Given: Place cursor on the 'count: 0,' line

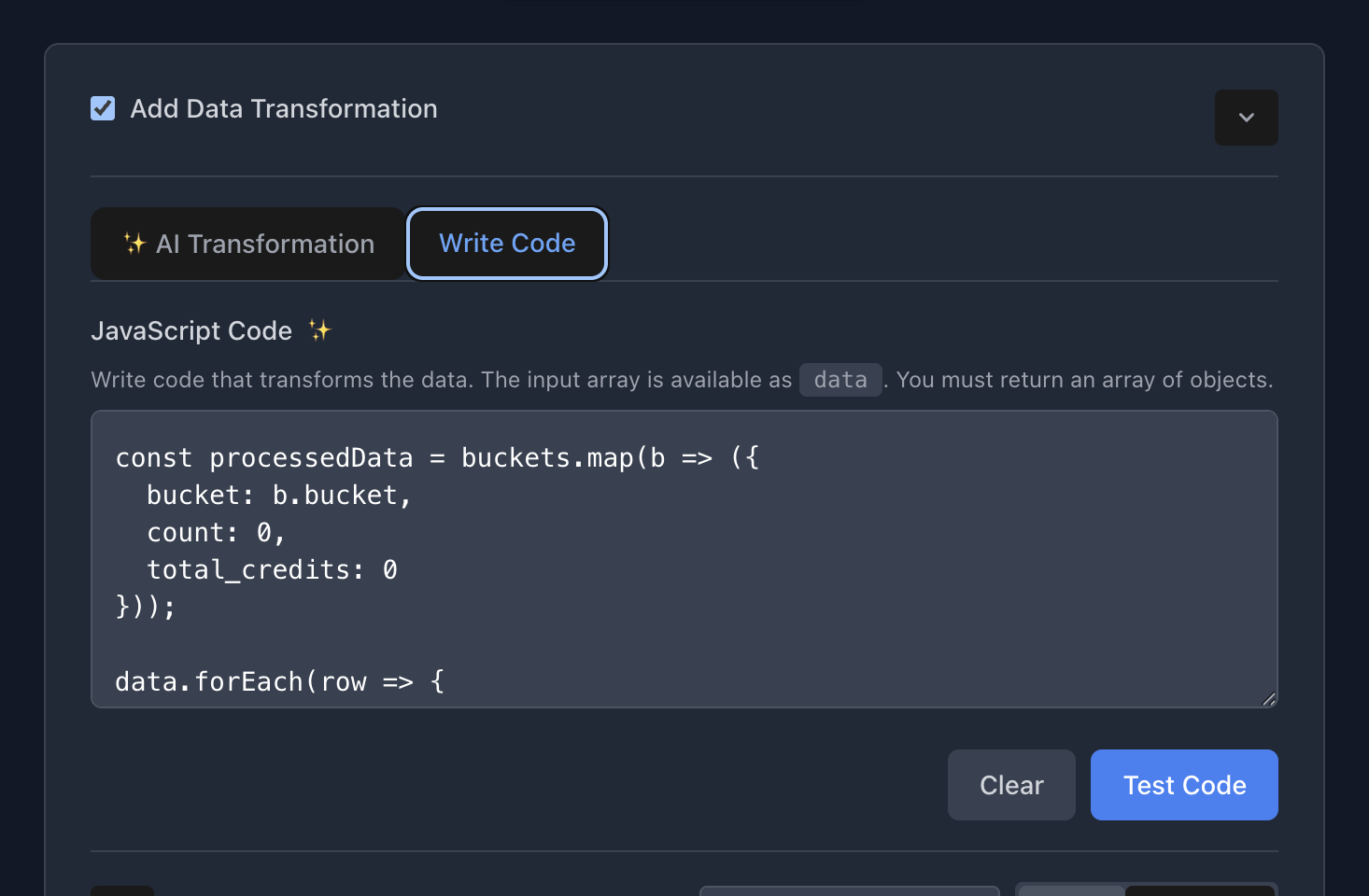Looking at the screenshot, I should tap(216, 533).
